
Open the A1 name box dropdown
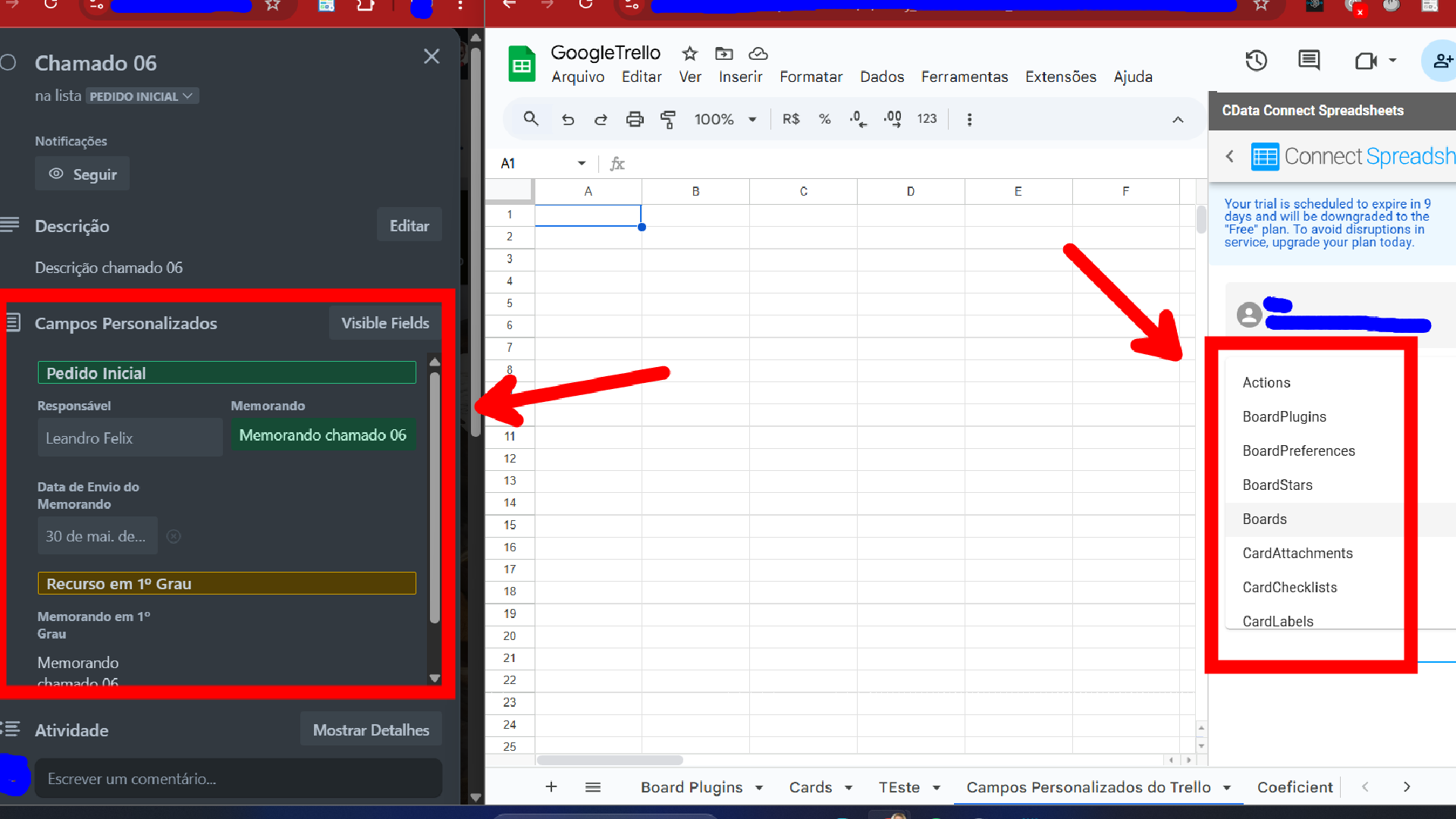pyautogui.click(x=582, y=163)
